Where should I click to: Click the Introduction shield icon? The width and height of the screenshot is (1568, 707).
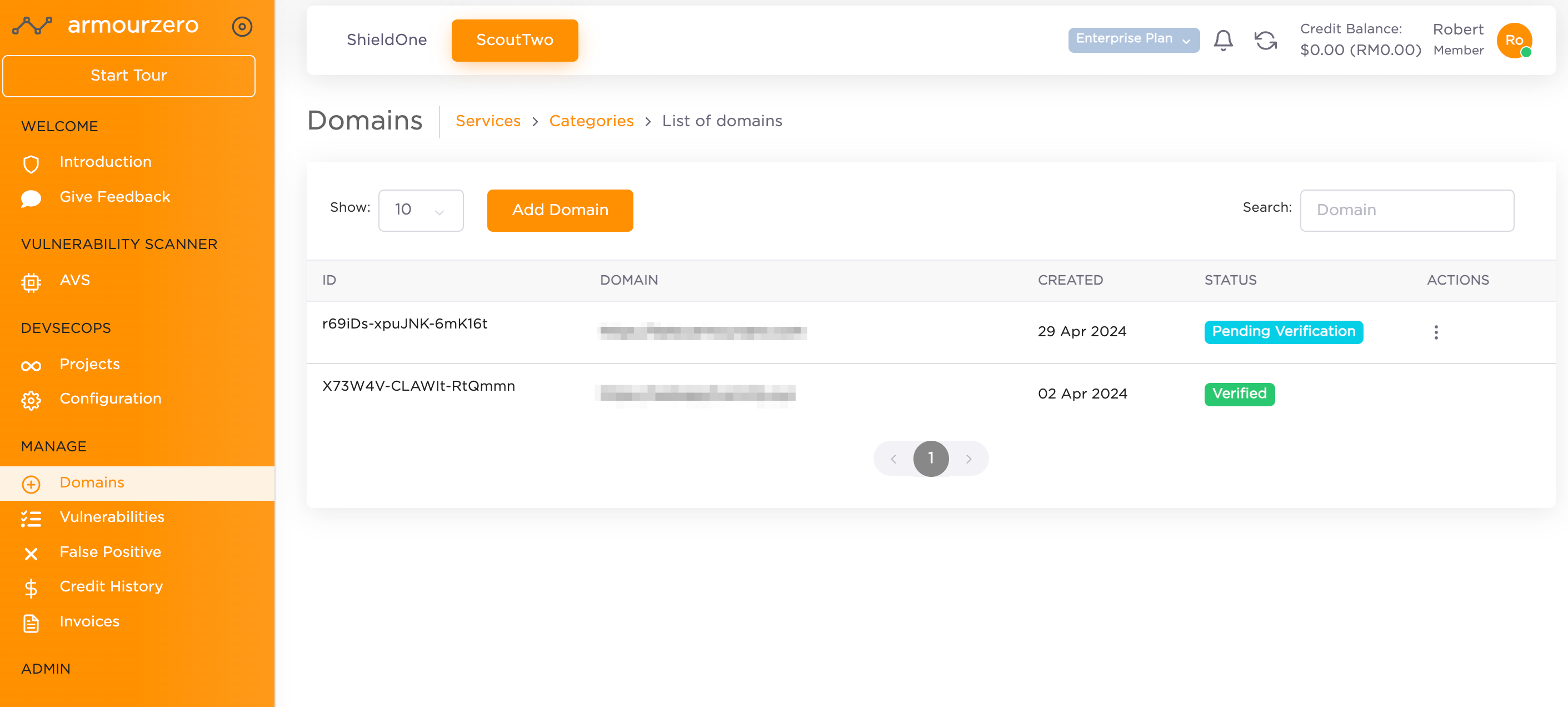[31, 163]
